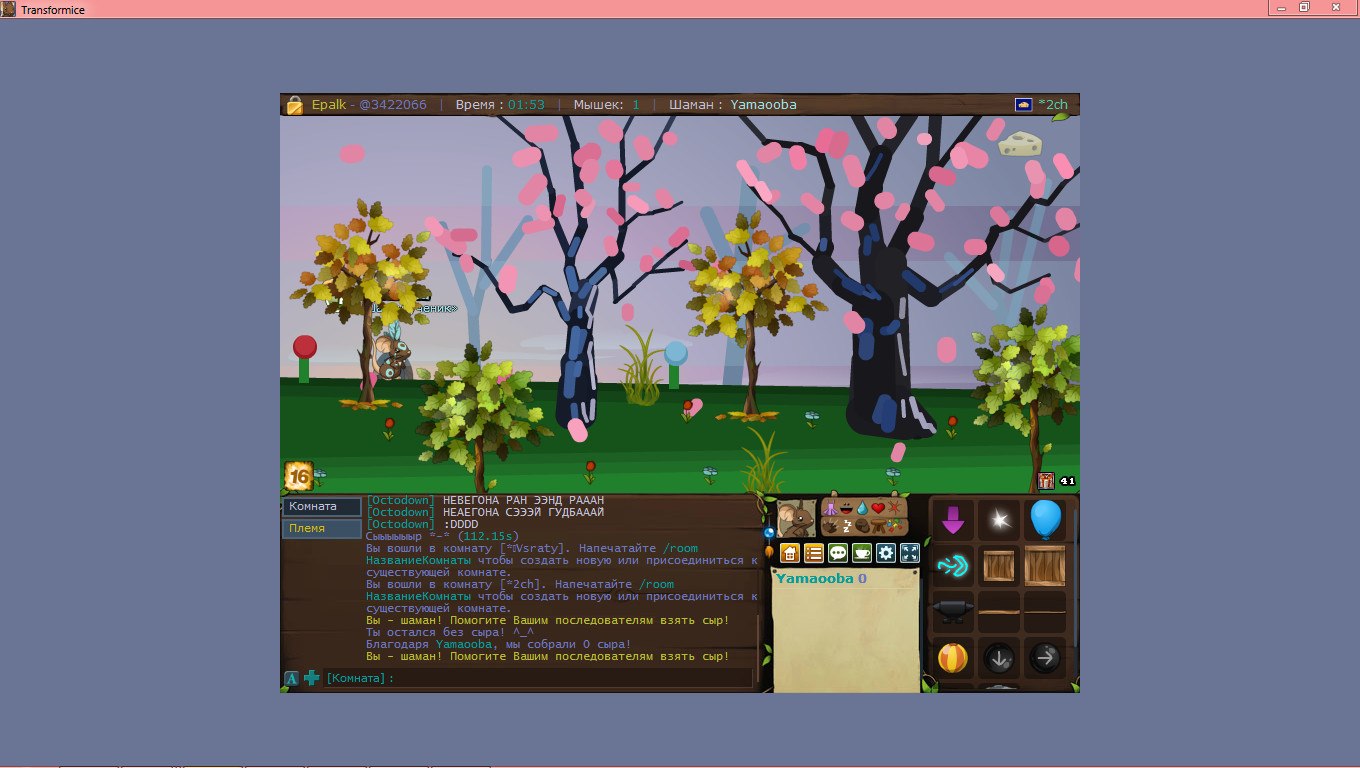
Task: Switch to the Комната chat tab
Action: 321,507
